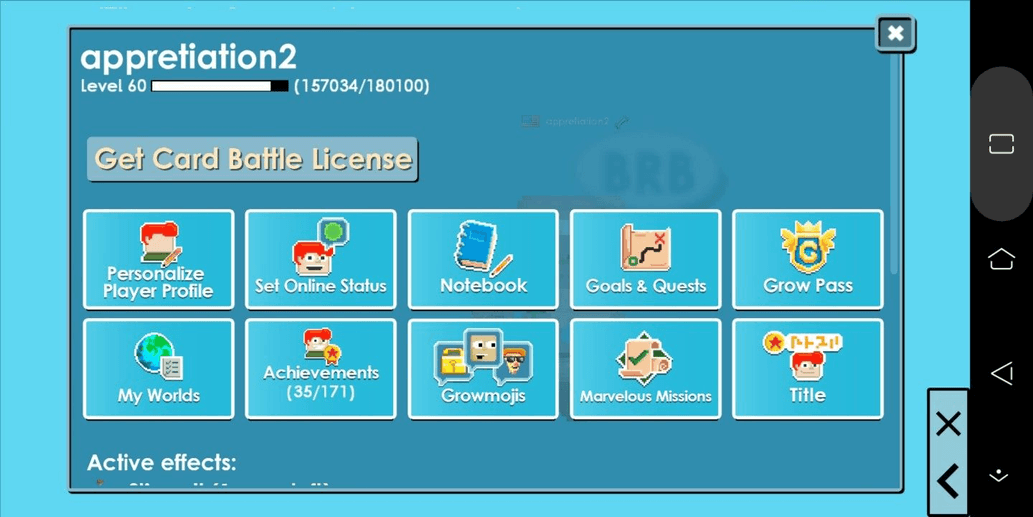Click Get Card Battle License button
Viewport: 1033px width, 517px height.
(x=252, y=159)
